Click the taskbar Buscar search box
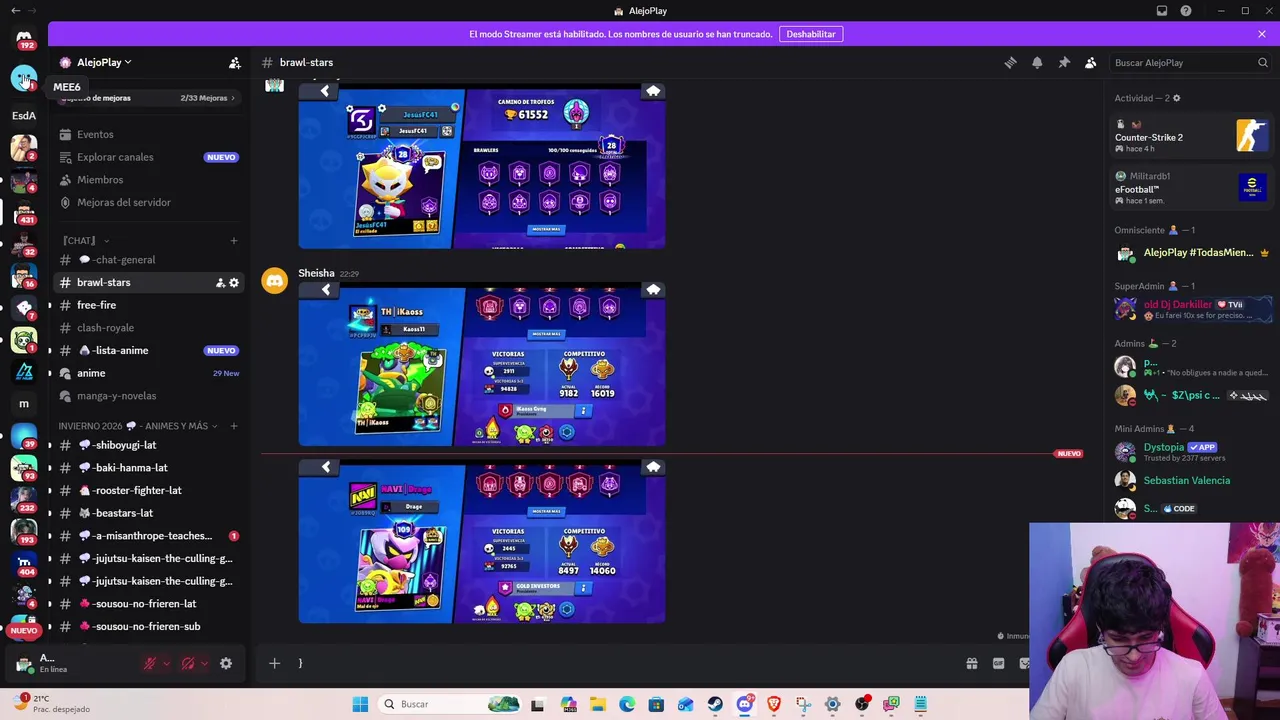The image size is (1280, 720). click(x=450, y=704)
